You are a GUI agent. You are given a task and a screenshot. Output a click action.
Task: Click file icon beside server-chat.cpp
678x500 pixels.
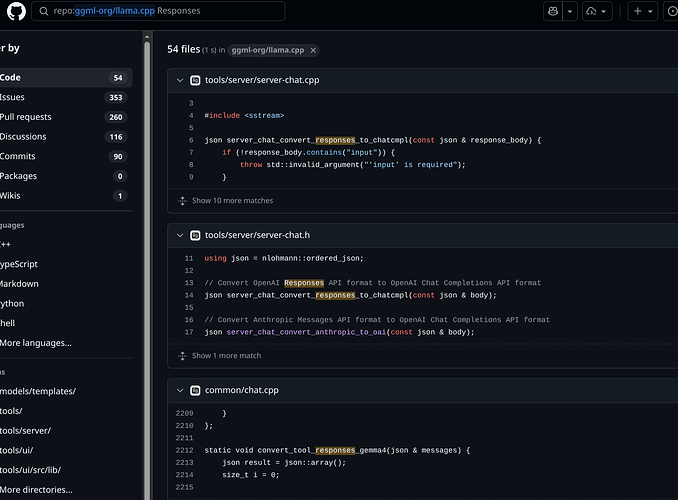coord(195,80)
